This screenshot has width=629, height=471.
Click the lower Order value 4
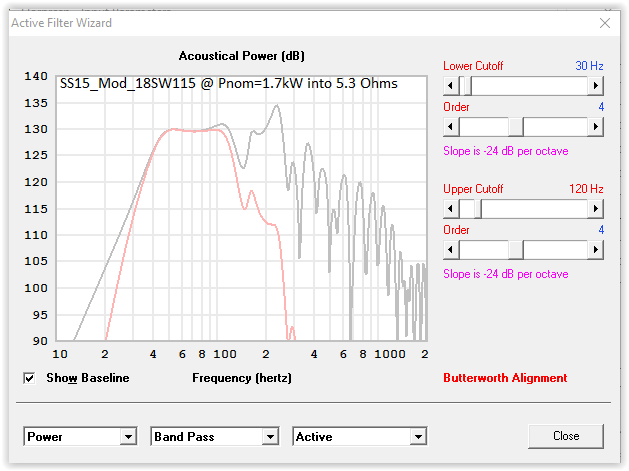pyautogui.click(x=601, y=107)
